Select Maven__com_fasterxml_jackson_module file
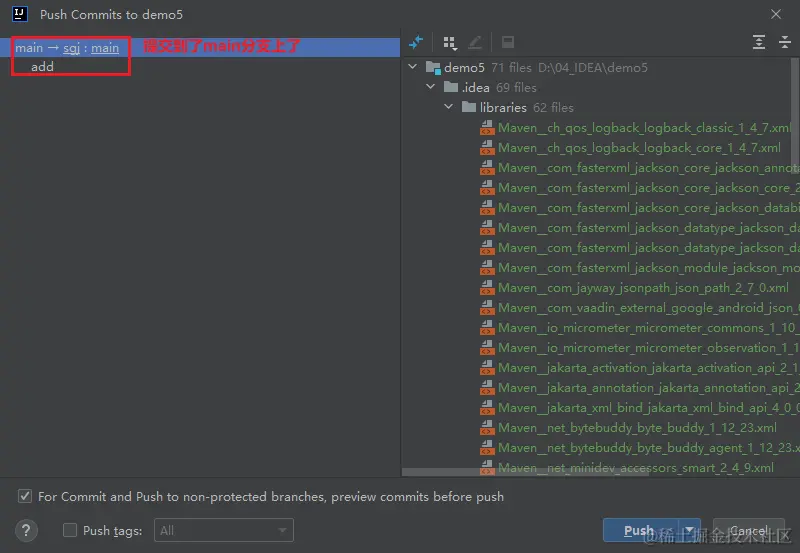This screenshot has width=800, height=553. (x=647, y=267)
